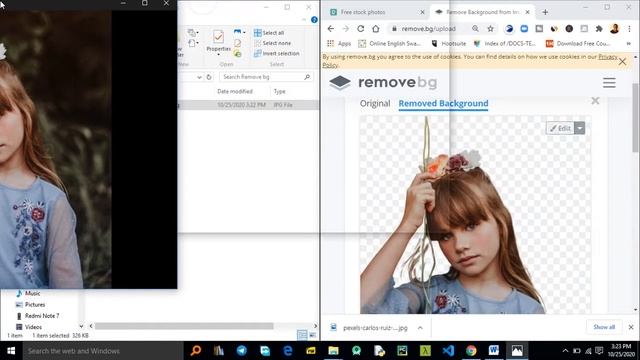Click the Edit button on result
Viewport: 640px width, 360px height.
[560, 128]
